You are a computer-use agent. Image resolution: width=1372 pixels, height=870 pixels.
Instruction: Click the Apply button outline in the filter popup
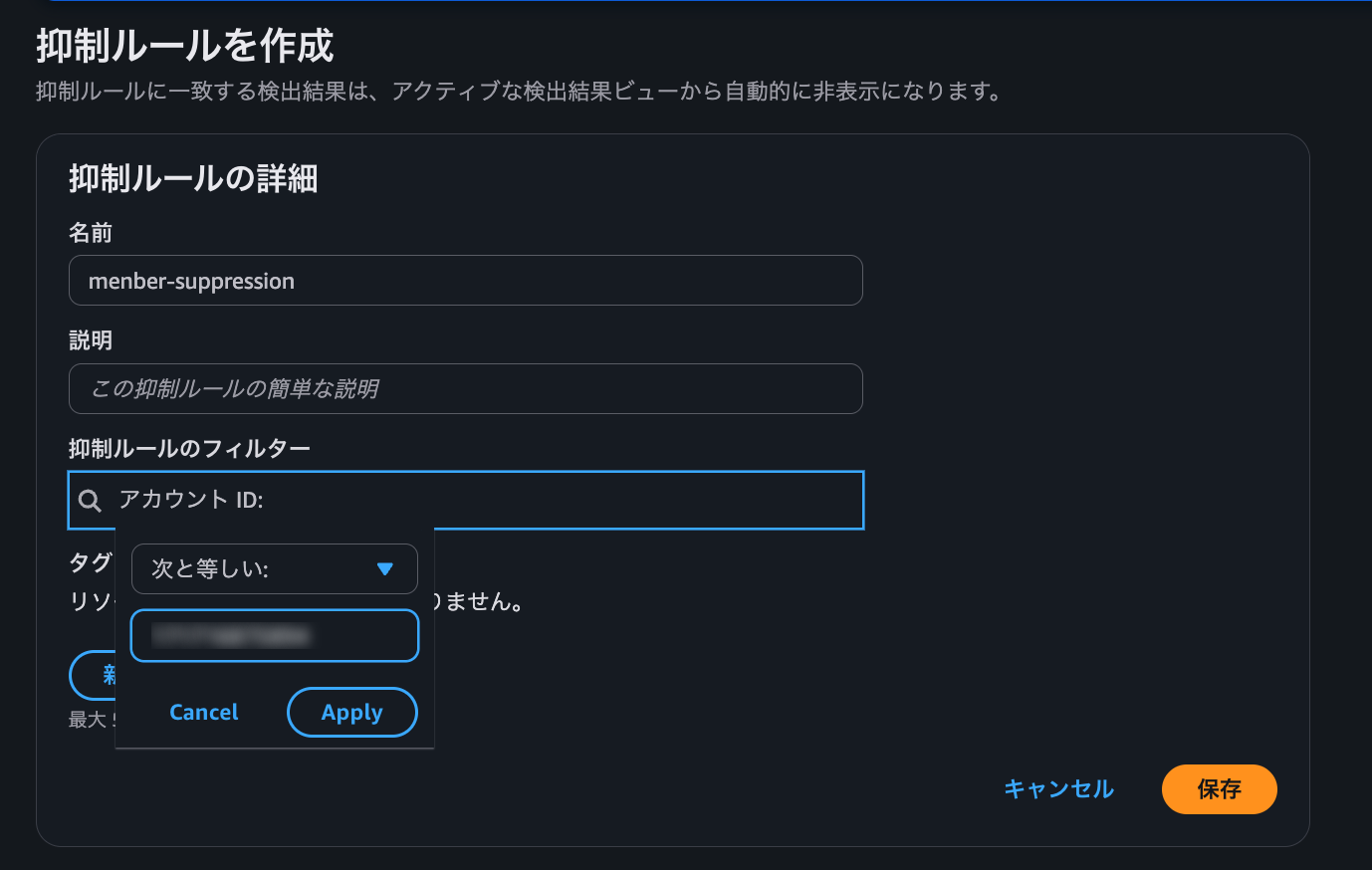(351, 712)
